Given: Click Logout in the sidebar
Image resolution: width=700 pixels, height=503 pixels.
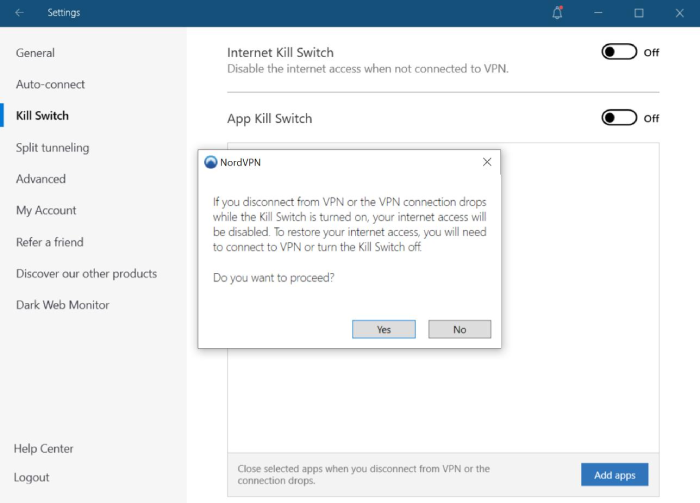Looking at the screenshot, I should 31,477.
